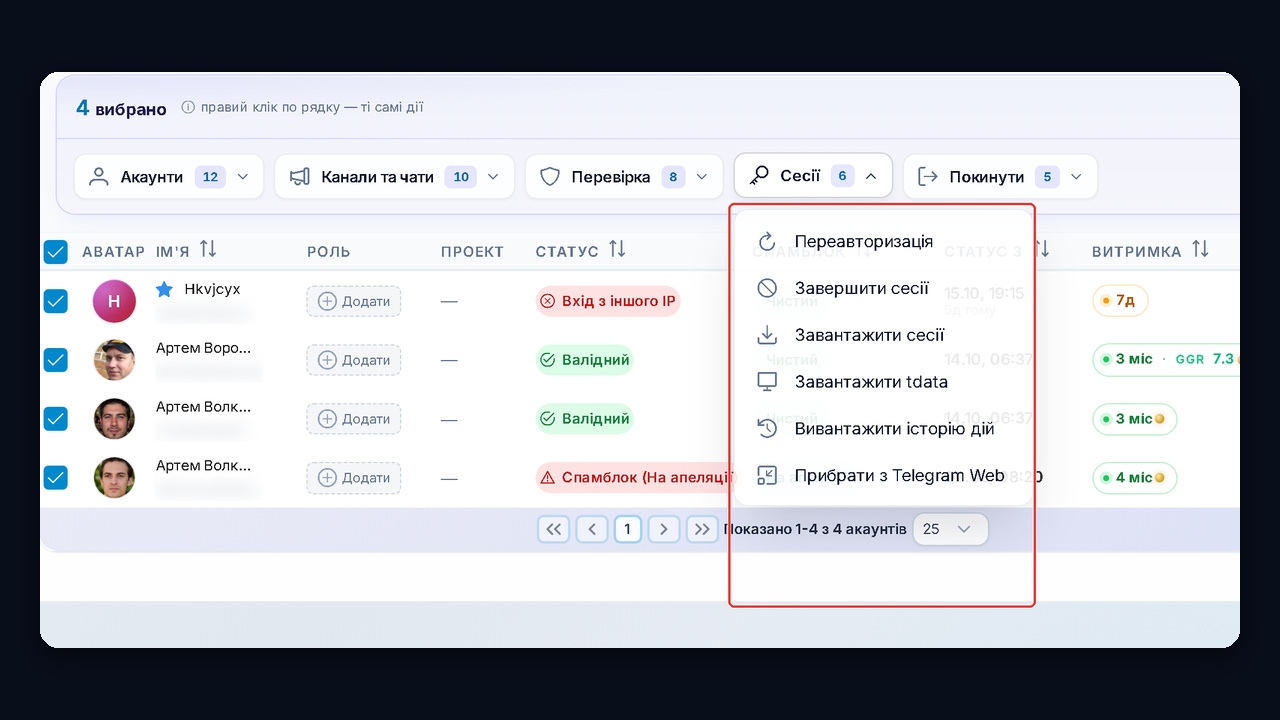Open the 25 per-page dropdown
Viewport: 1280px width, 720px height.
coord(950,529)
